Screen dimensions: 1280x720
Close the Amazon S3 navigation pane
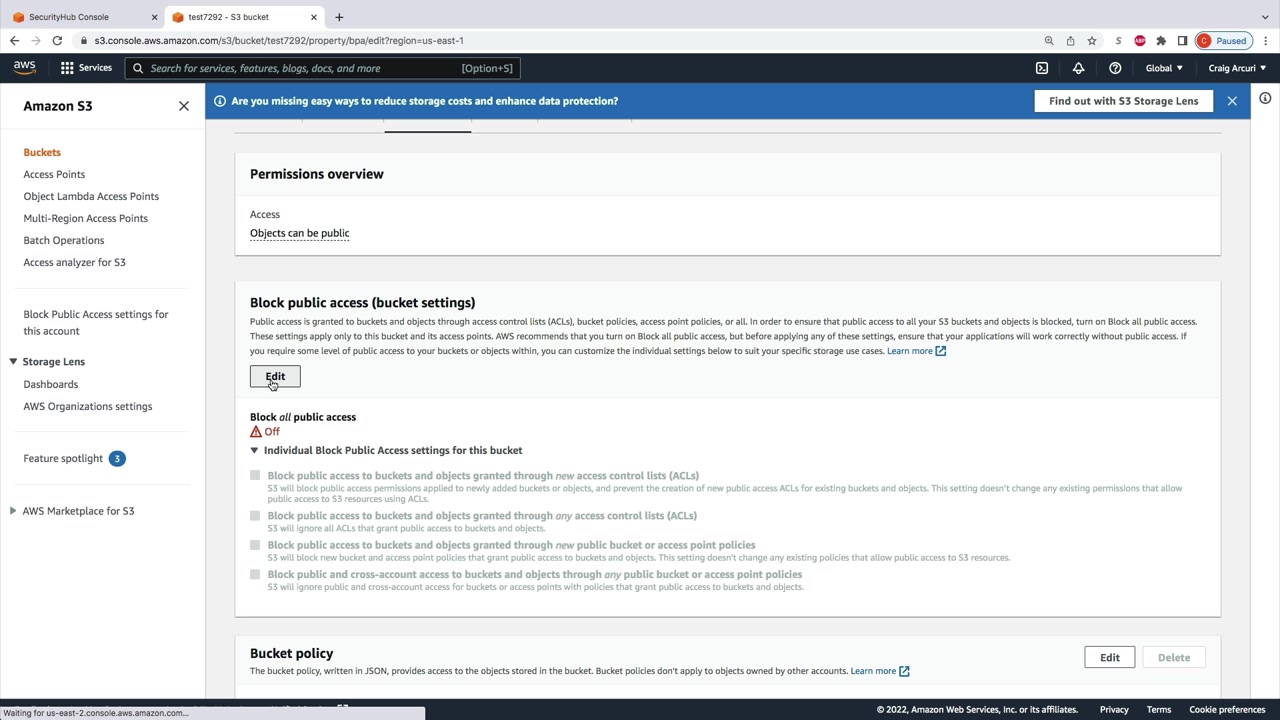coord(184,106)
